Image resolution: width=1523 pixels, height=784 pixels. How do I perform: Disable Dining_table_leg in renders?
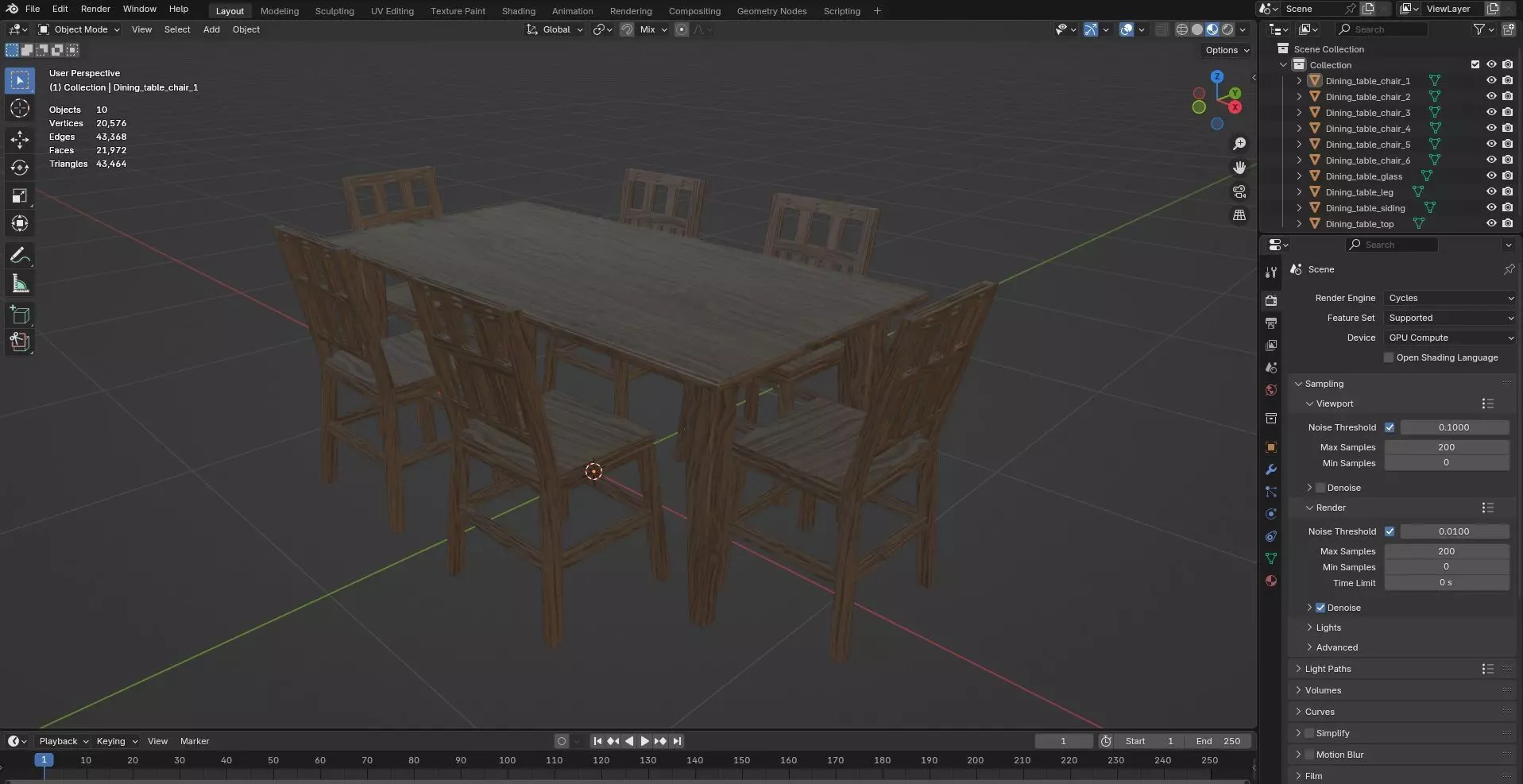click(x=1507, y=191)
